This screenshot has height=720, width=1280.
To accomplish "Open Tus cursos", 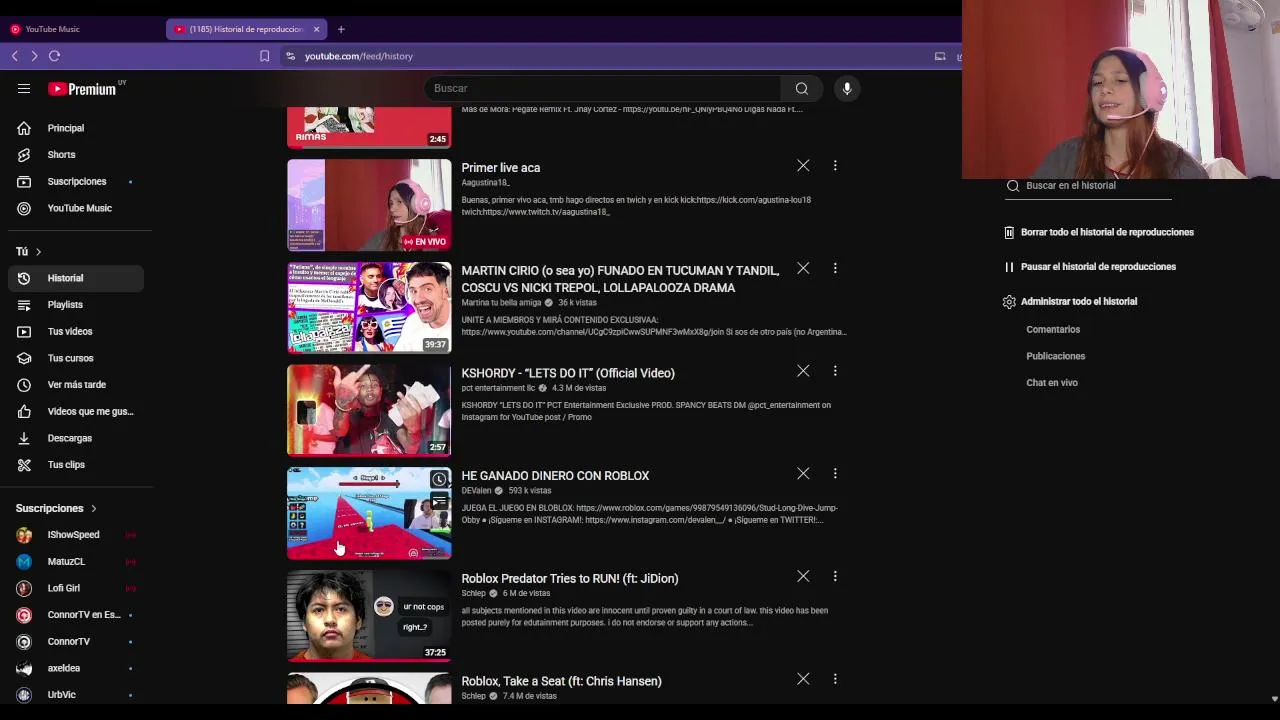I will [x=76, y=358].
